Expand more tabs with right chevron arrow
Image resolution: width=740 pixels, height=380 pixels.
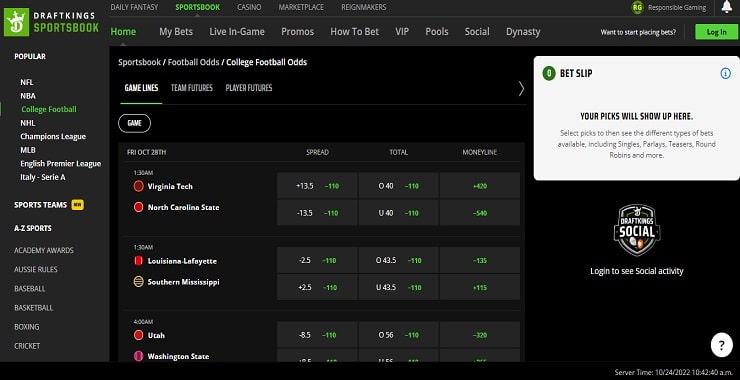pos(521,88)
